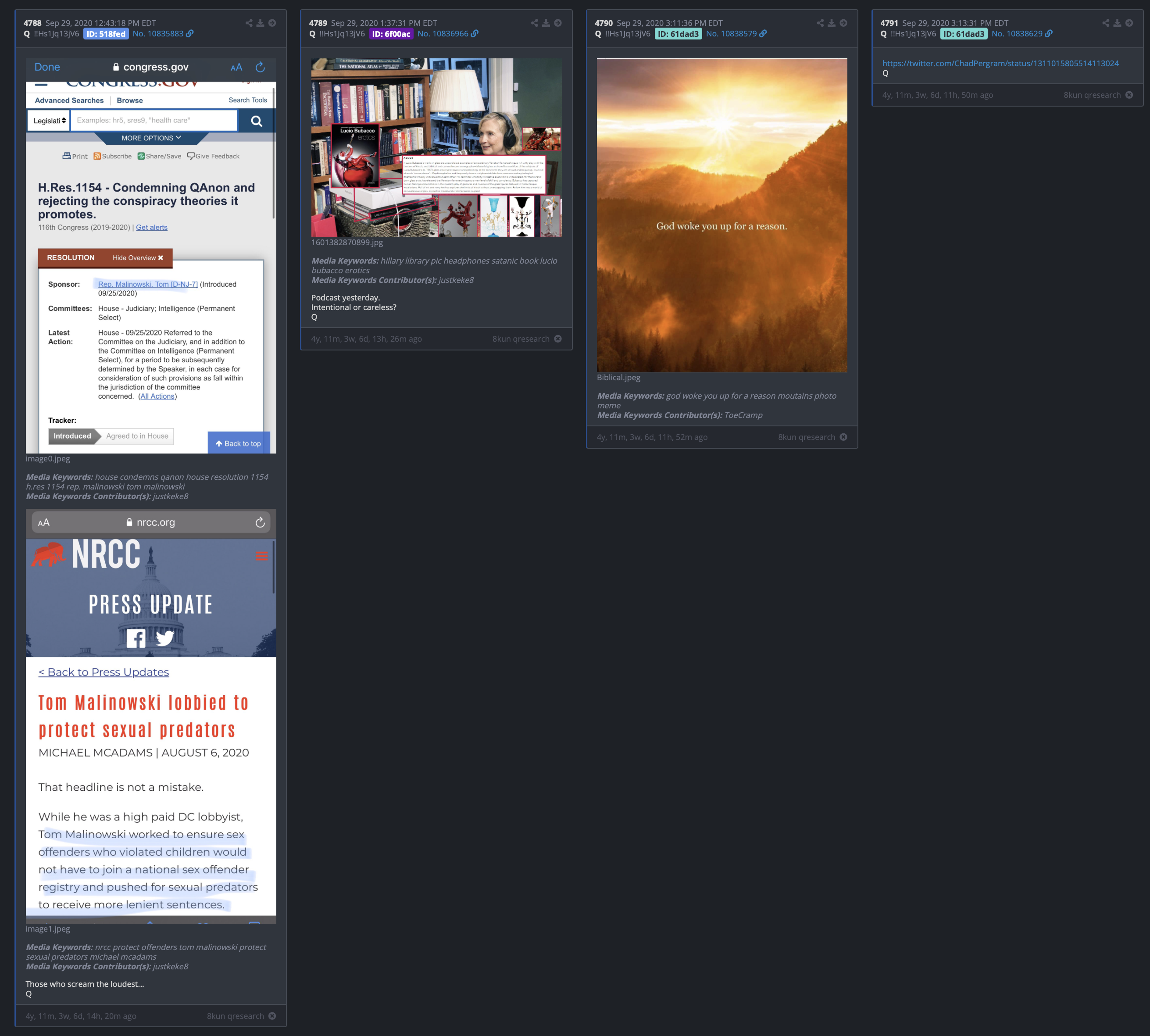This screenshot has height=1036, width=1150.
Task: Open the ChadPergram twitter status link
Action: point(1000,63)
